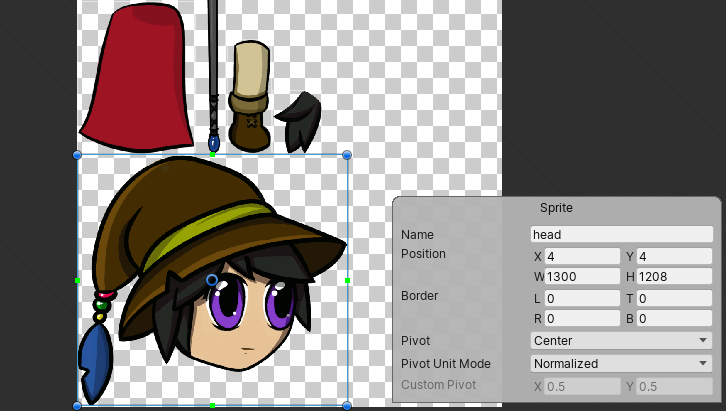Click the top-right corner handle of selection

(x=347, y=155)
